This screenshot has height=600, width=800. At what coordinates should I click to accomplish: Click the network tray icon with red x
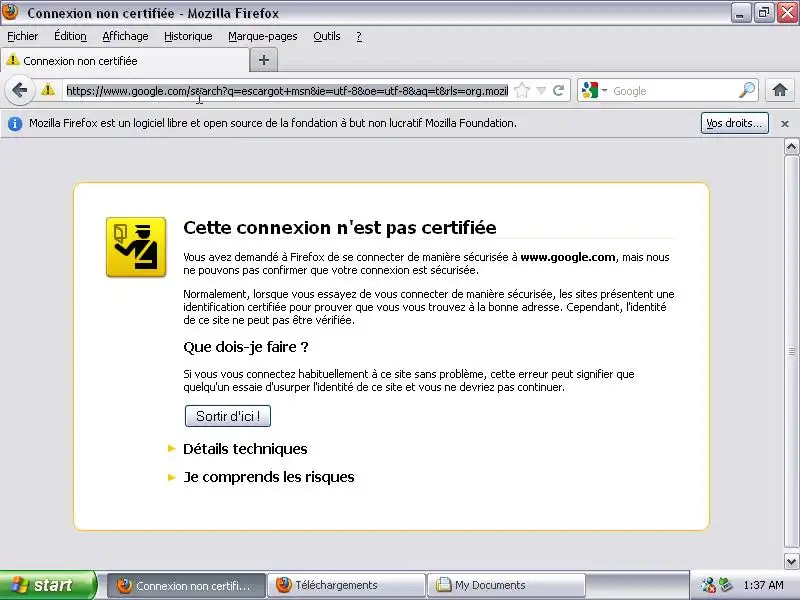pos(708,585)
